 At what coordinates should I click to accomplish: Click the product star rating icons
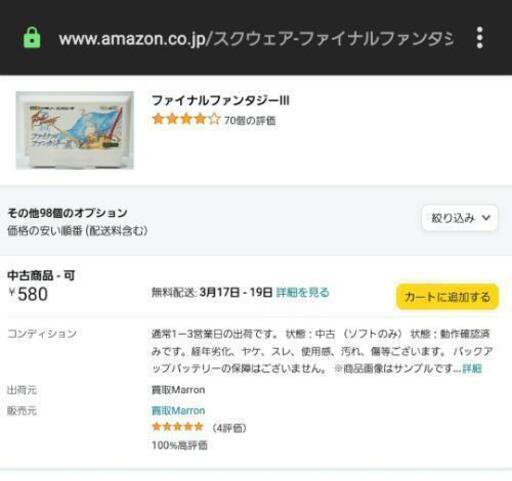point(186,119)
